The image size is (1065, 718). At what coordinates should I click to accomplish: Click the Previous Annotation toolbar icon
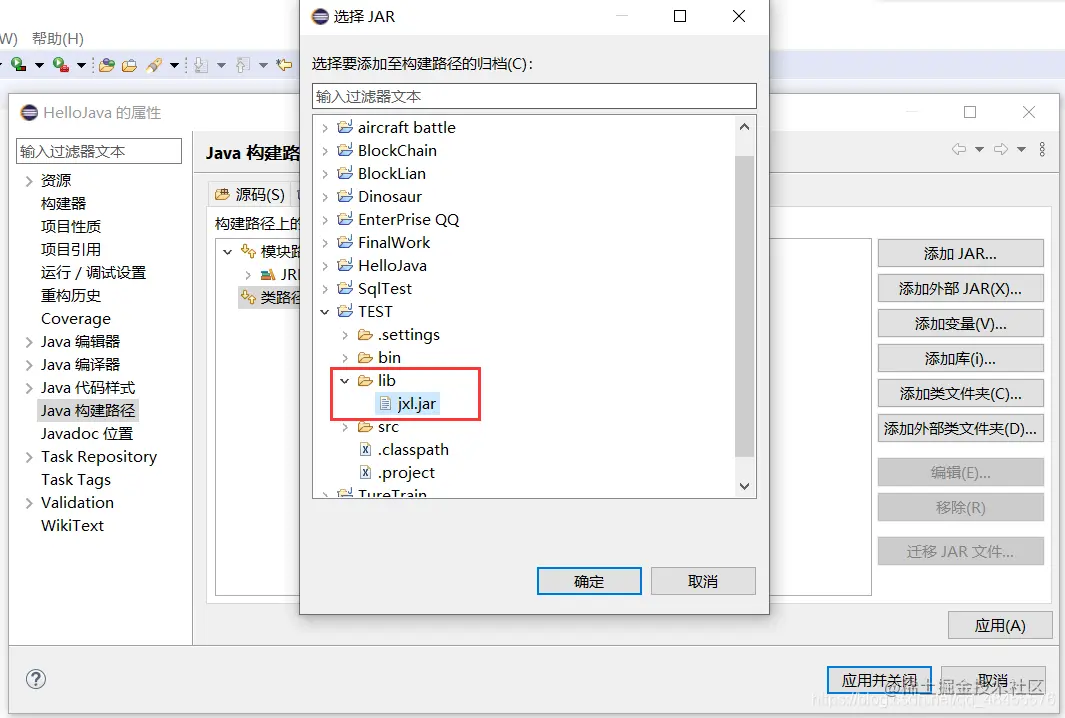click(x=242, y=65)
